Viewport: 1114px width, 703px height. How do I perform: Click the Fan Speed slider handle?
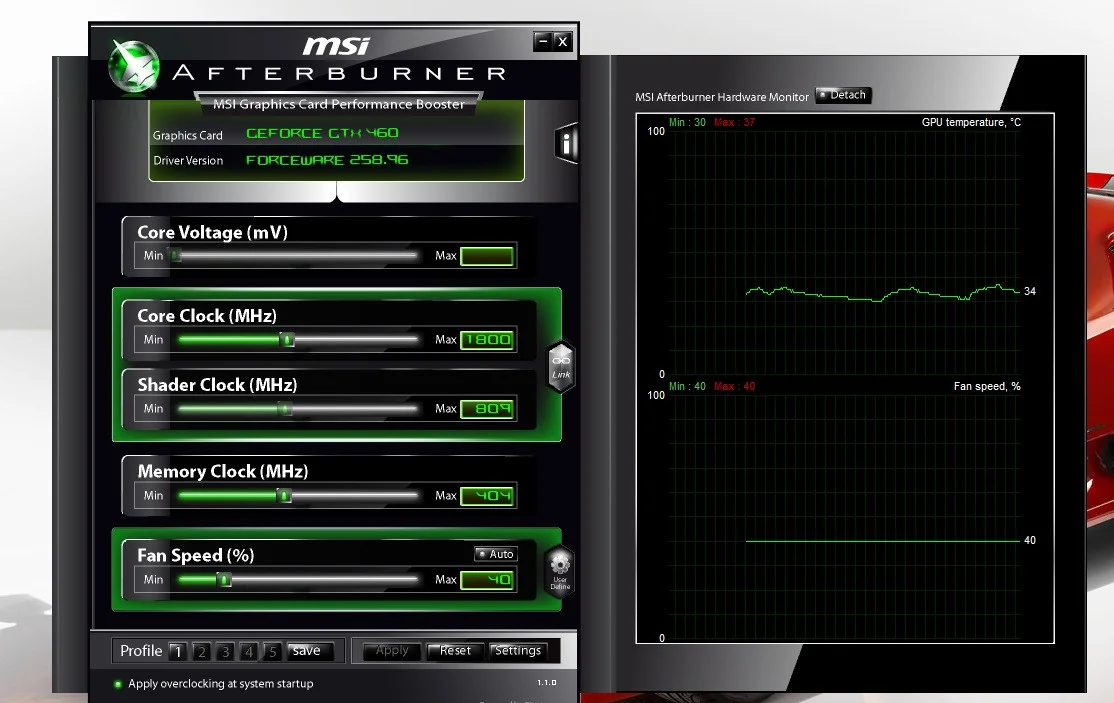(x=225, y=579)
